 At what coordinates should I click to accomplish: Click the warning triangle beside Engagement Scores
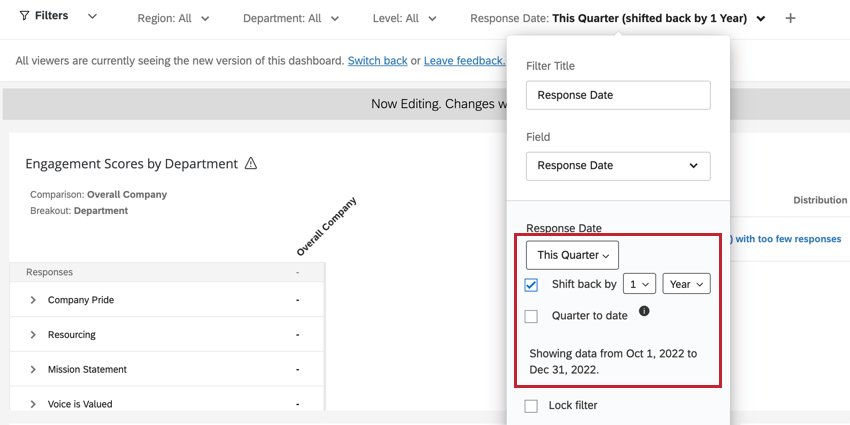pyautogui.click(x=251, y=163)
